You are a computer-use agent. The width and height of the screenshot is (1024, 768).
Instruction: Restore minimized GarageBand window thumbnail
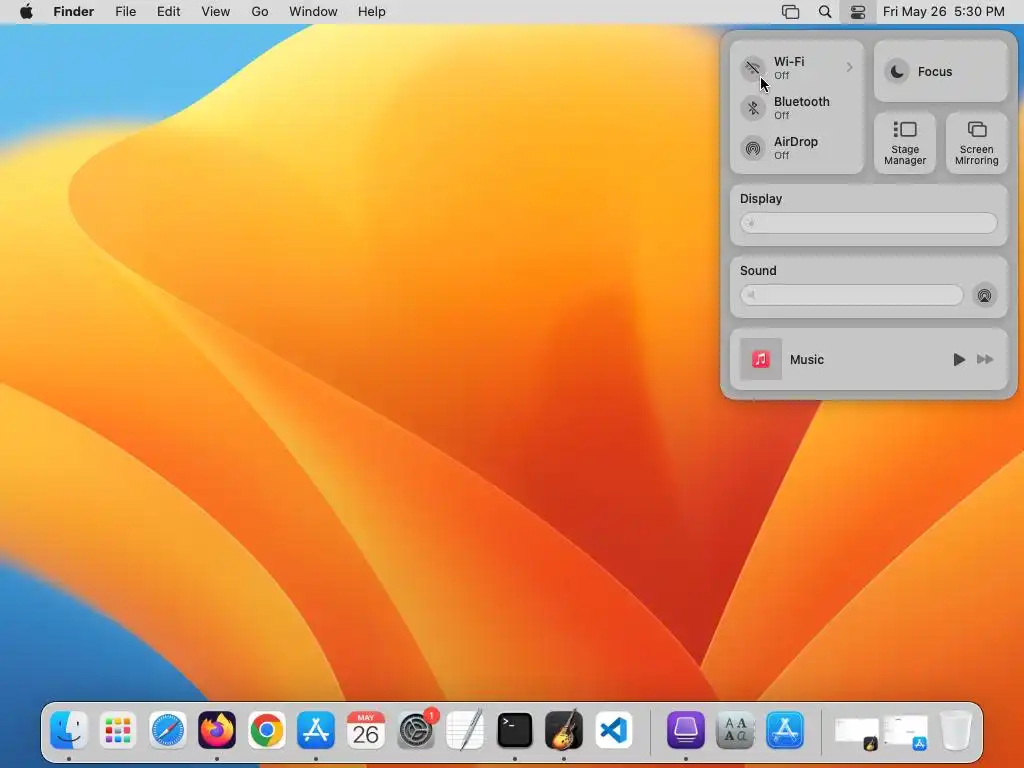point(856,732)
